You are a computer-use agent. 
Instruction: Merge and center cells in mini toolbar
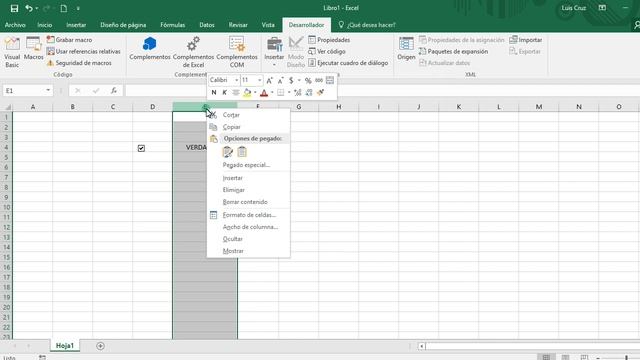pos(330,80)
